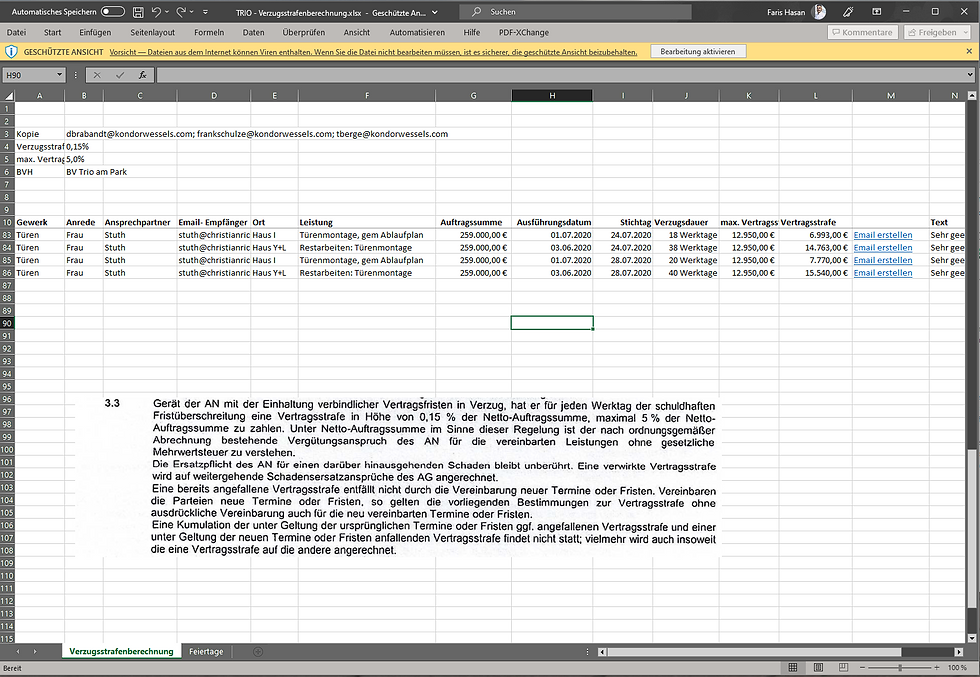This screenshot has height=677, width=980.
Task: Open the Seitenlayout tab
Action: (x=152, y=33)
